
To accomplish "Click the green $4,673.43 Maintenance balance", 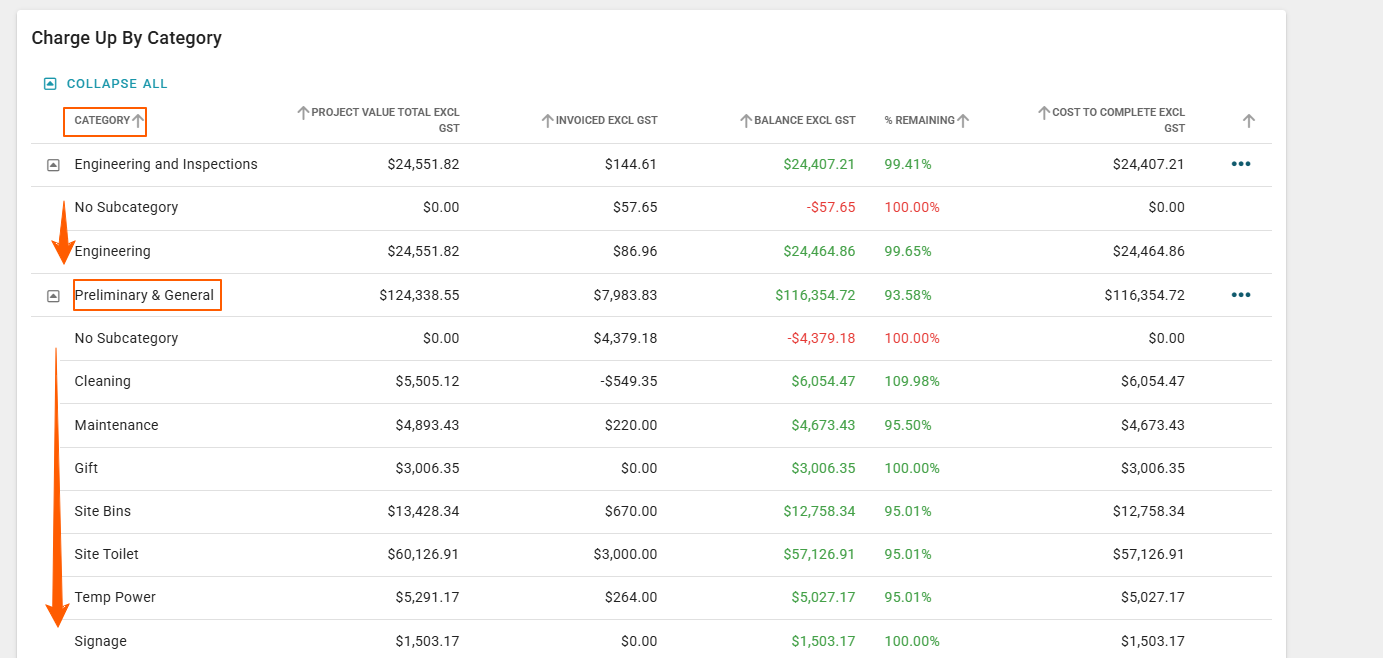I will pyautogui.click(x=823, y=425).
